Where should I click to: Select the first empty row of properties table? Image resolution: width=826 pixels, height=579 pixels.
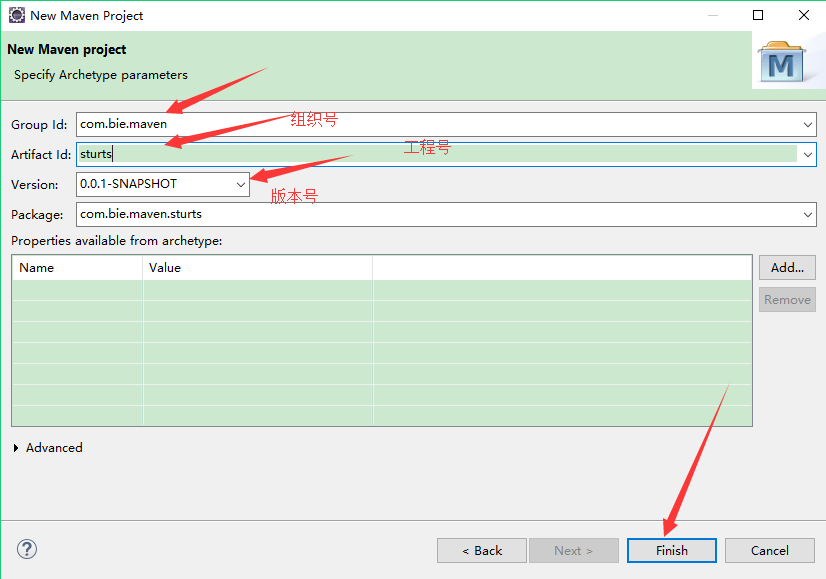[382, 290]
